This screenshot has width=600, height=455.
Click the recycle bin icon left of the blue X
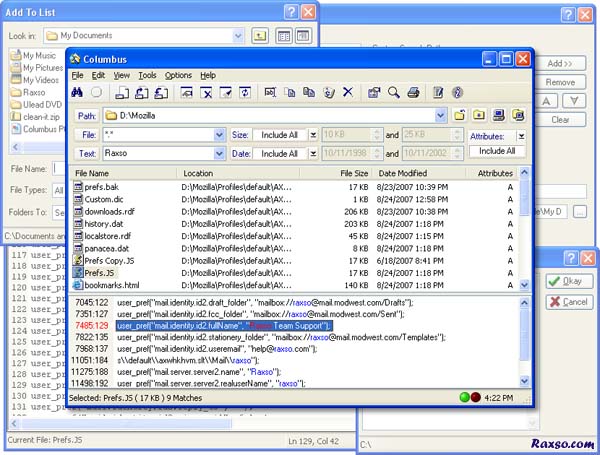pos(329,92)
